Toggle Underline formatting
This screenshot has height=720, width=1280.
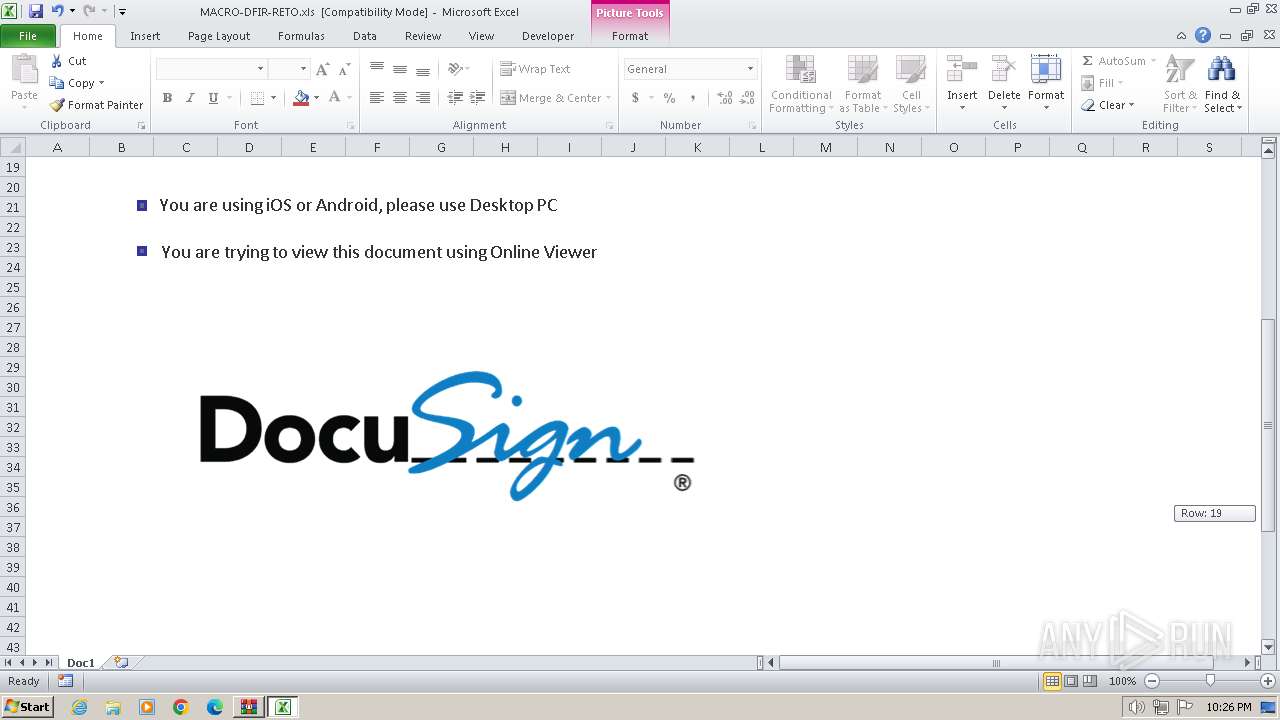213,98
